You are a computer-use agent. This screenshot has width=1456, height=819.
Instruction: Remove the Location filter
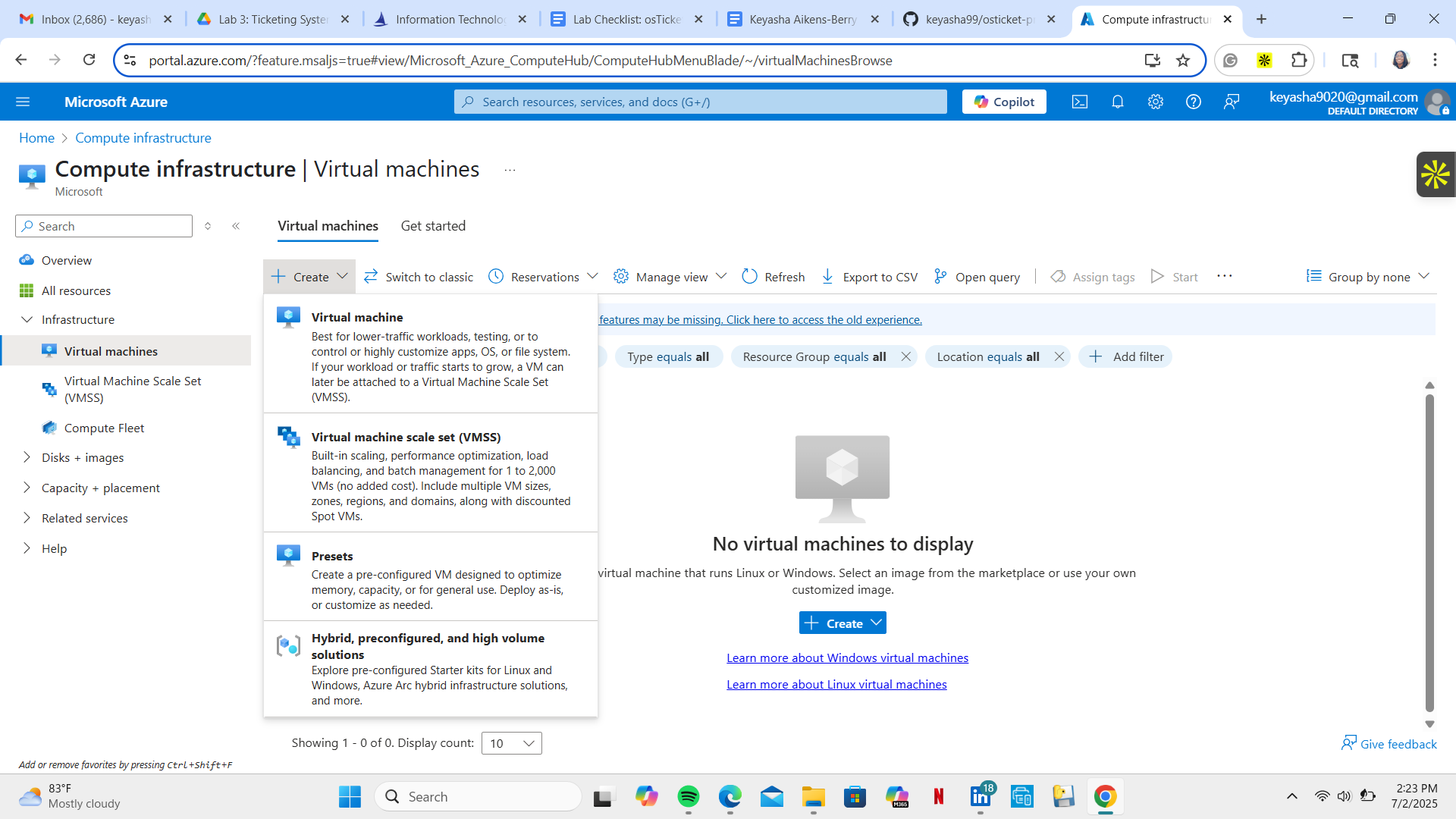pyautogui.click(x=1059, y=356)
